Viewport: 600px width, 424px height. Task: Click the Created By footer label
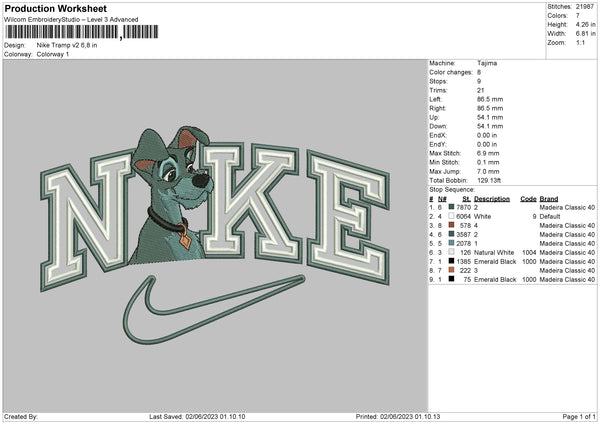click(21, 416)
